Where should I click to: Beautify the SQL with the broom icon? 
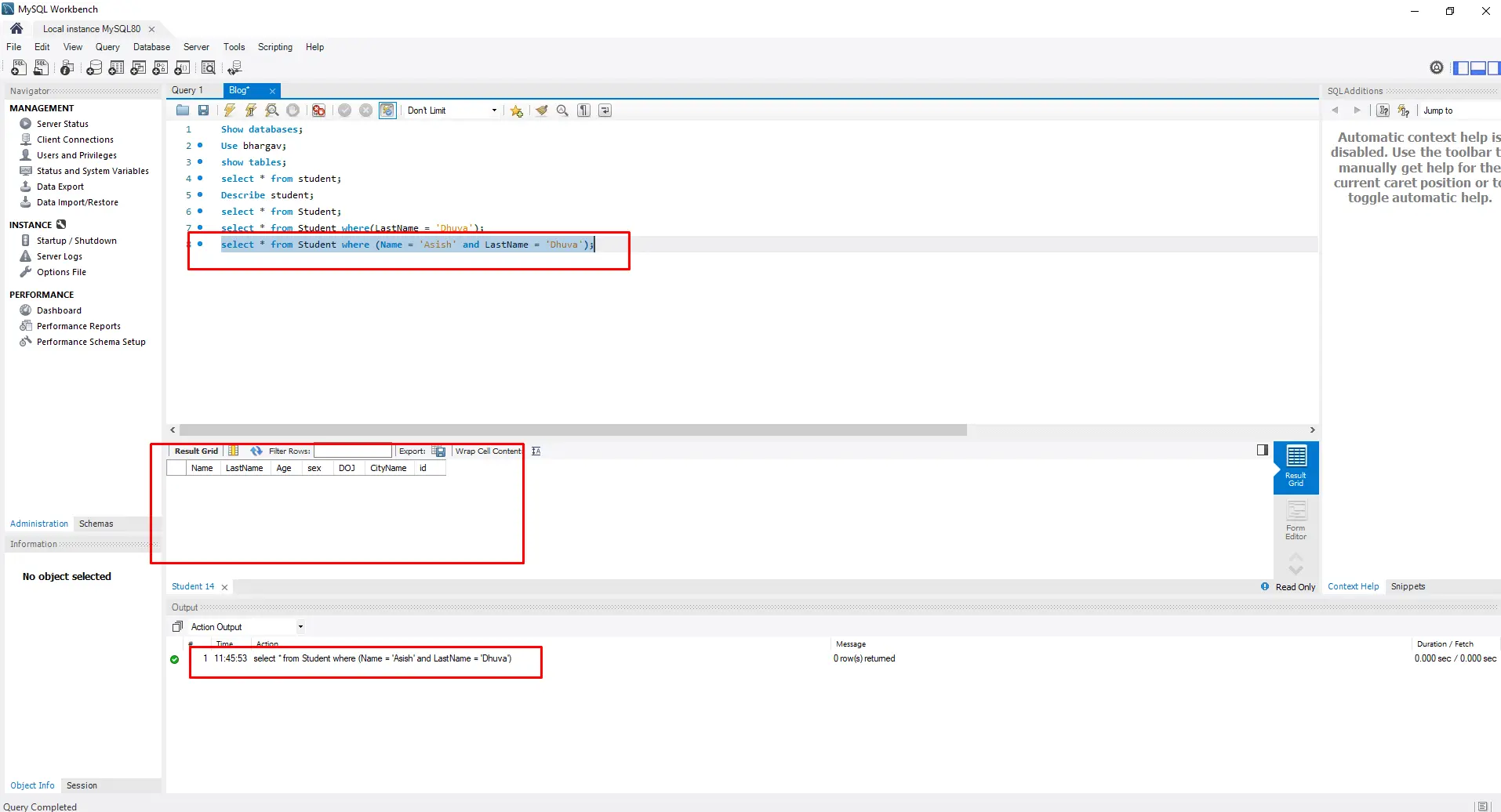(x=541, y=111)
